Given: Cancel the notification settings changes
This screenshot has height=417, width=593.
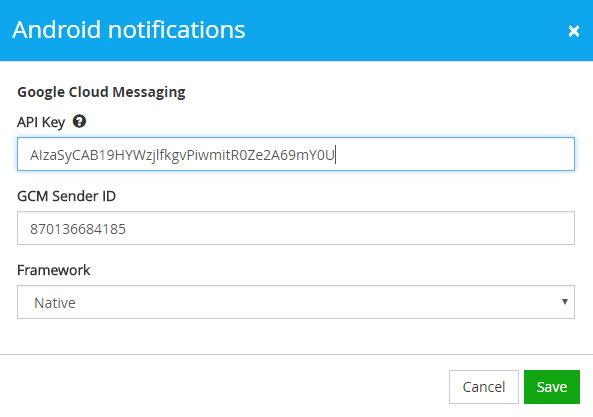Looking at the screenshot, I should 484,387.
